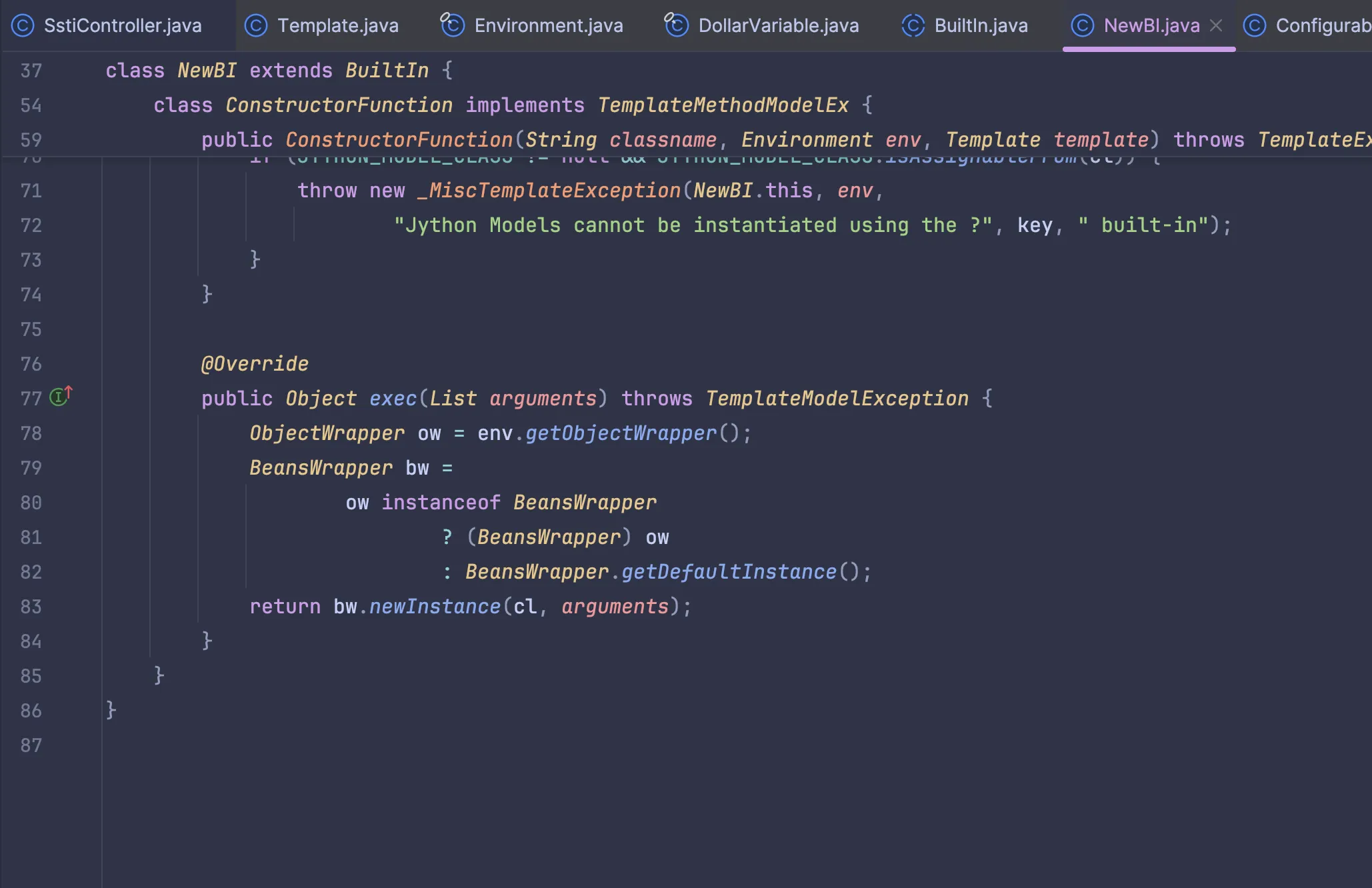
Task: Click 'getObjectWrapper' method call
Action: coord(621,433)
